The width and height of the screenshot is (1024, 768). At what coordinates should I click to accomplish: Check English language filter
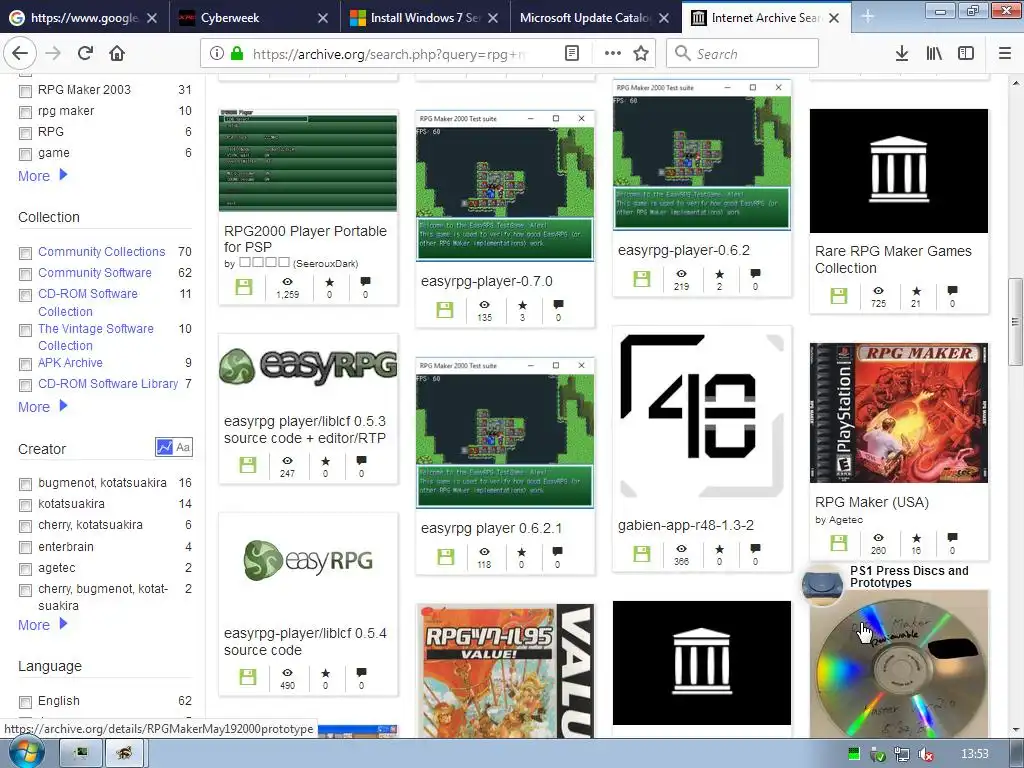(x=25, y=702)
